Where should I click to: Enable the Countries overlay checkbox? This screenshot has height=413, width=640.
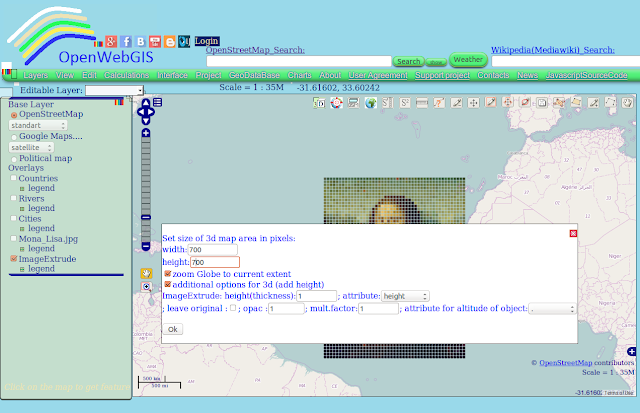click(x=13, y=178)
